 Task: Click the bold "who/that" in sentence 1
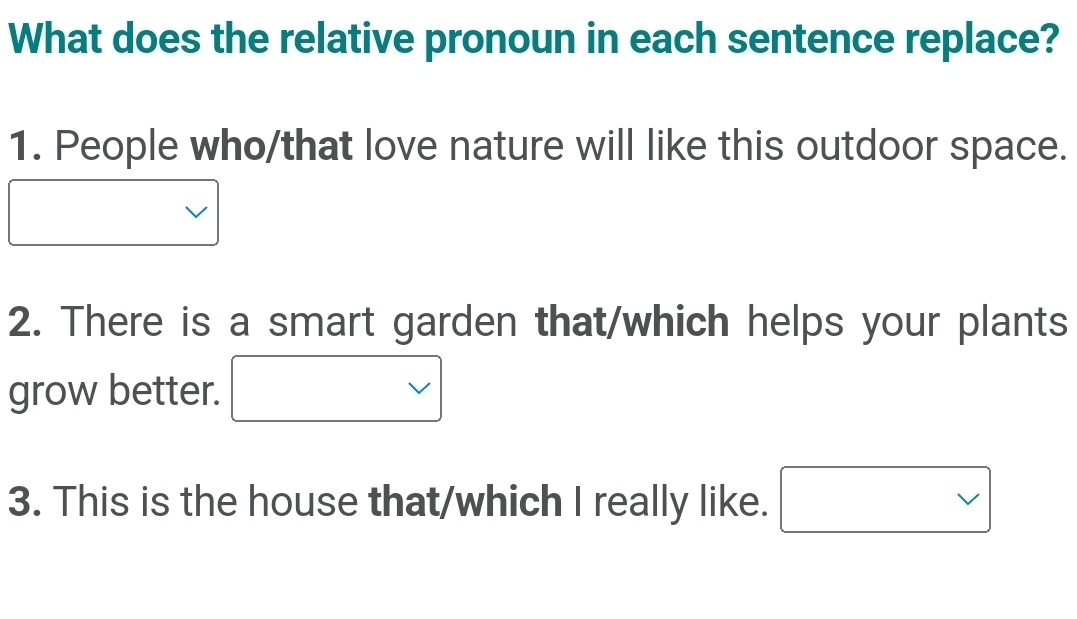[x=271, y=148]
